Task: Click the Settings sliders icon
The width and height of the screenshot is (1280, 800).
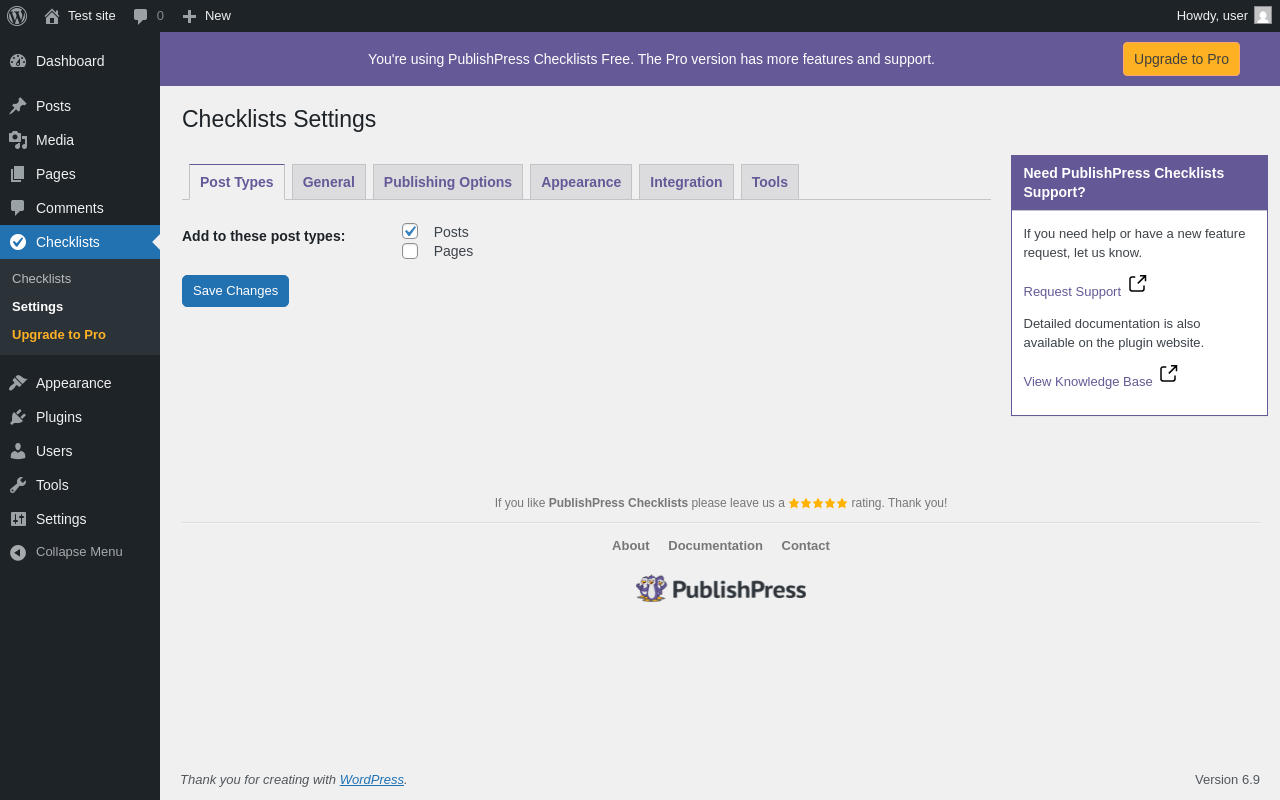Action: (18, 519)
